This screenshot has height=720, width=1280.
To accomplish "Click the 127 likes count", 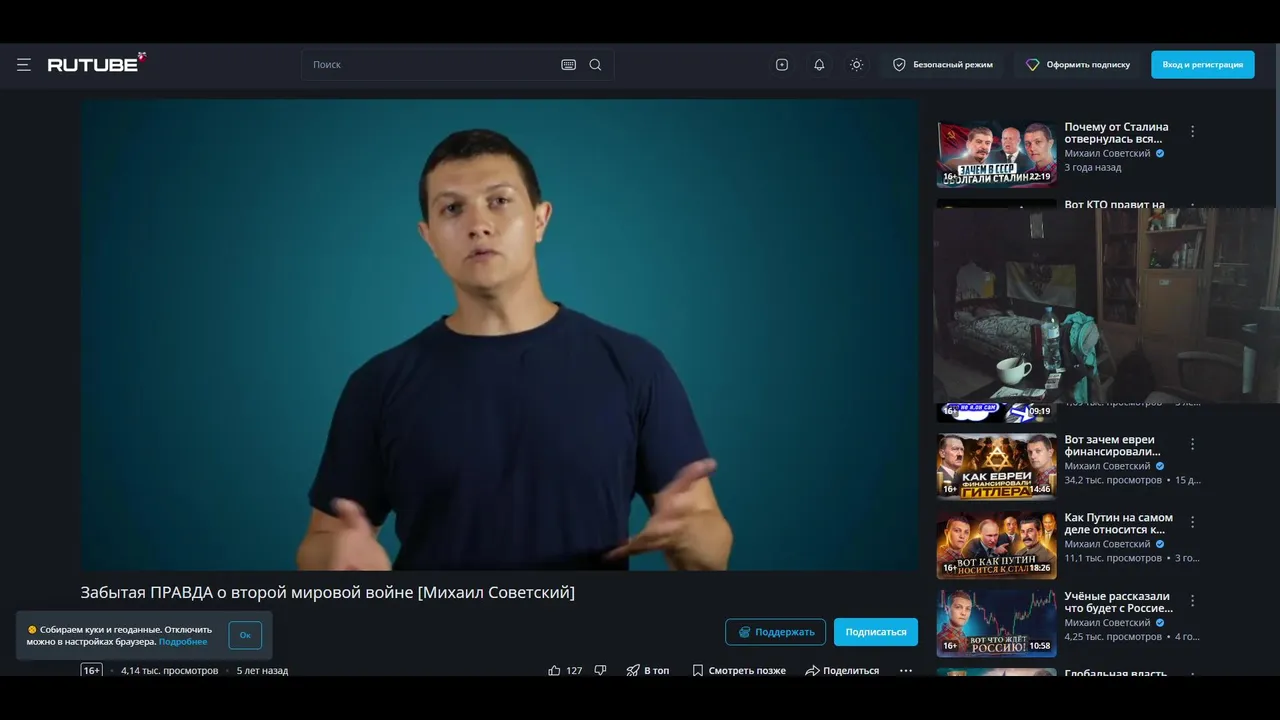I will pyautogui.click(x=574, y=671).
